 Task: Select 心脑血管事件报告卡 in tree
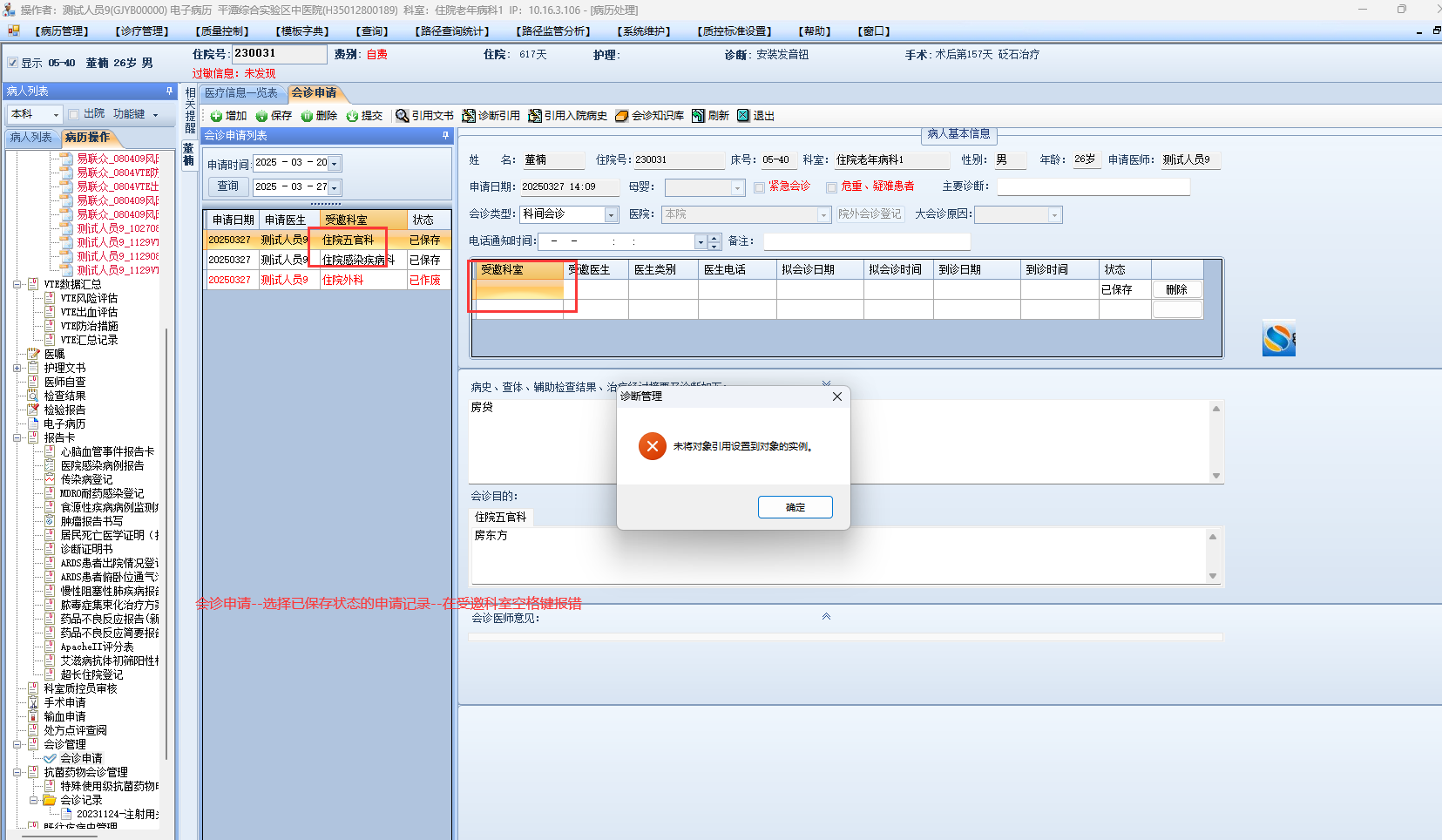pyautogui.click(x=107, y=451)
